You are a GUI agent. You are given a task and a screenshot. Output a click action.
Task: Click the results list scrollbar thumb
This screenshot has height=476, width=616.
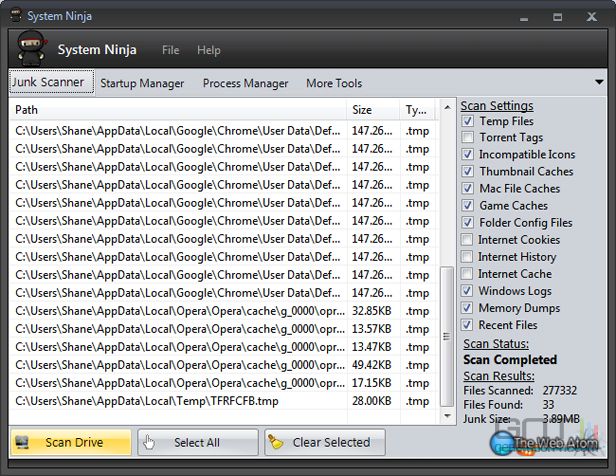(447, 337)
